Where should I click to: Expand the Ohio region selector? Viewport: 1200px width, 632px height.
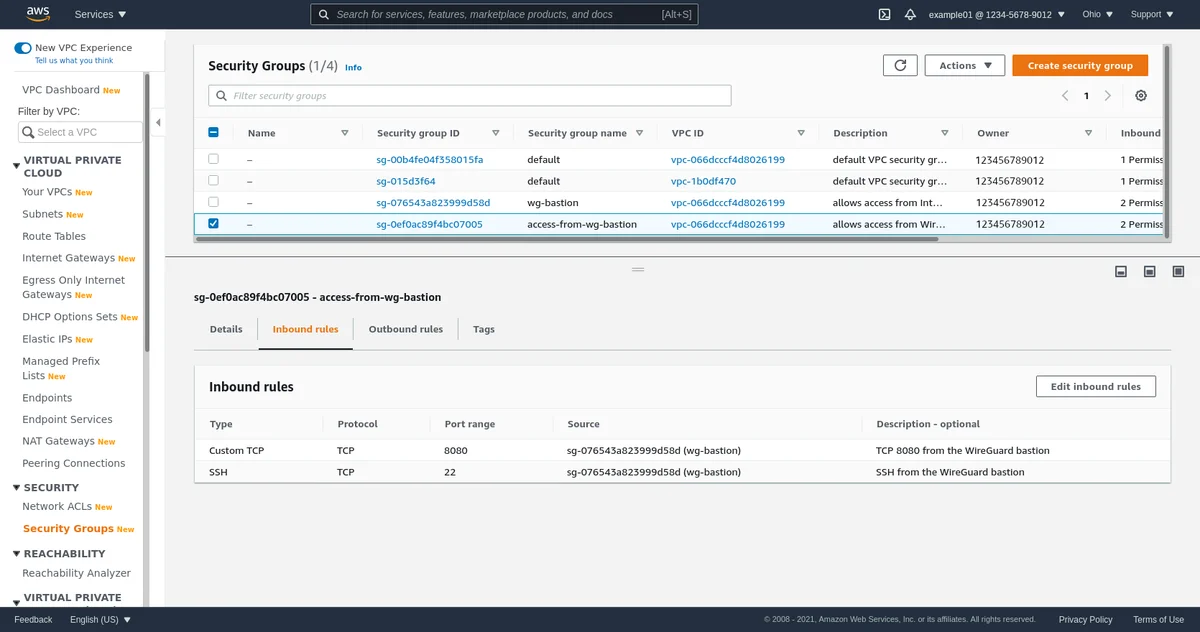(1091, 14)
